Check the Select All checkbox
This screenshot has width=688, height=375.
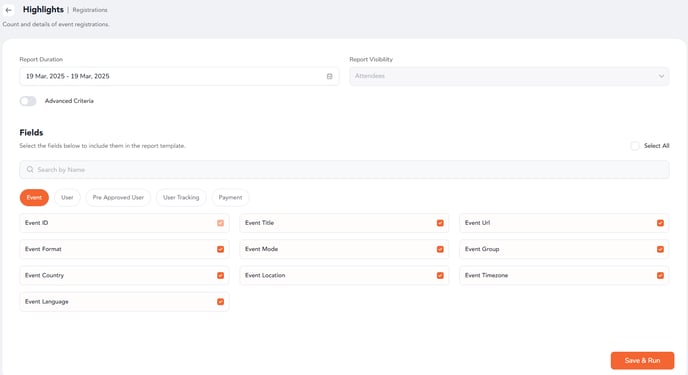(x=634, y=146)
